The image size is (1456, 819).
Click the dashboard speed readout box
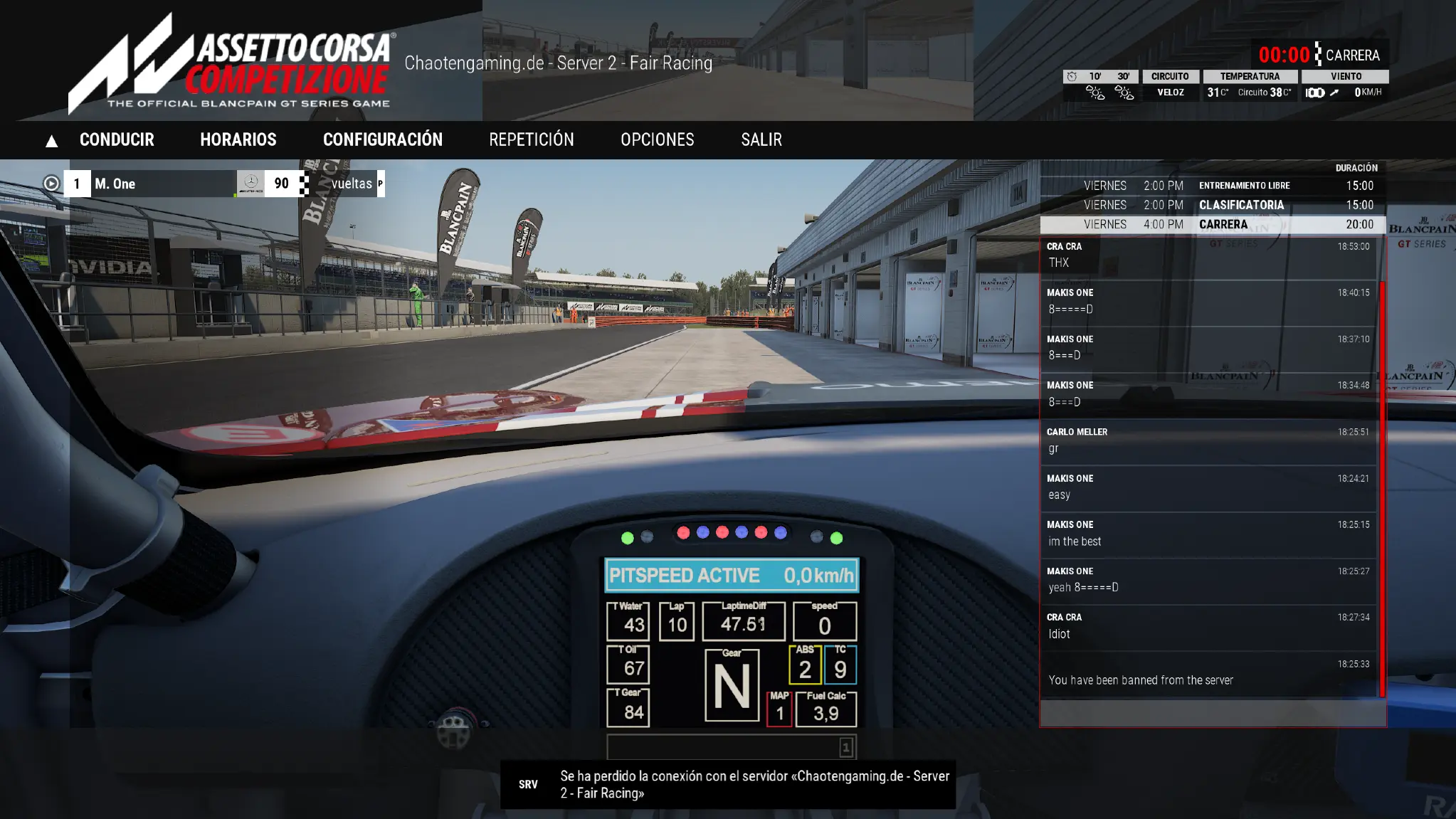point(825,621)
